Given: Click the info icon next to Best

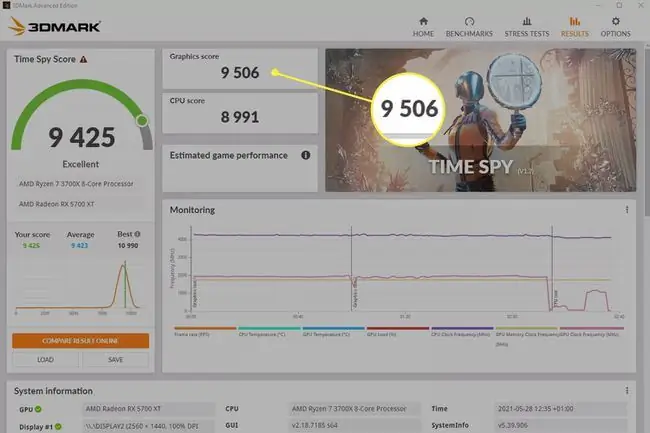Looking at the screenshot, I should [x=137, y=234].
